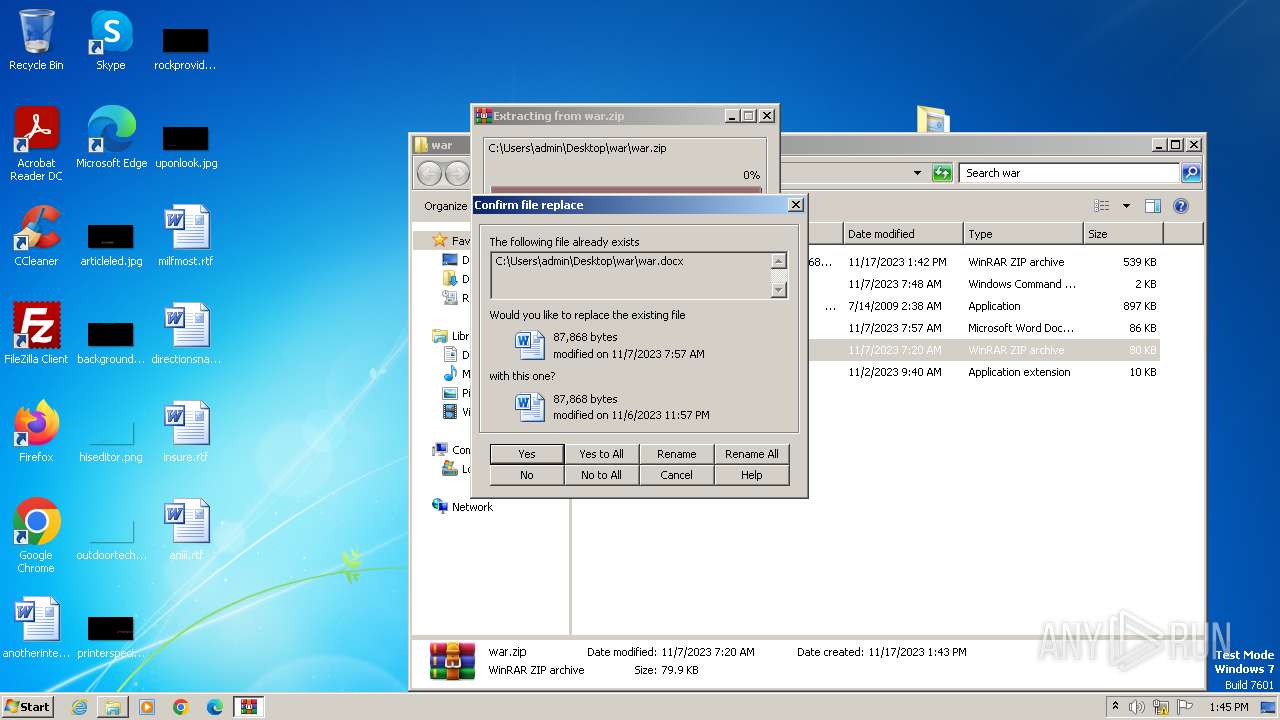Choose Rename All
The image size is (1280, 720).
(752, 454)
